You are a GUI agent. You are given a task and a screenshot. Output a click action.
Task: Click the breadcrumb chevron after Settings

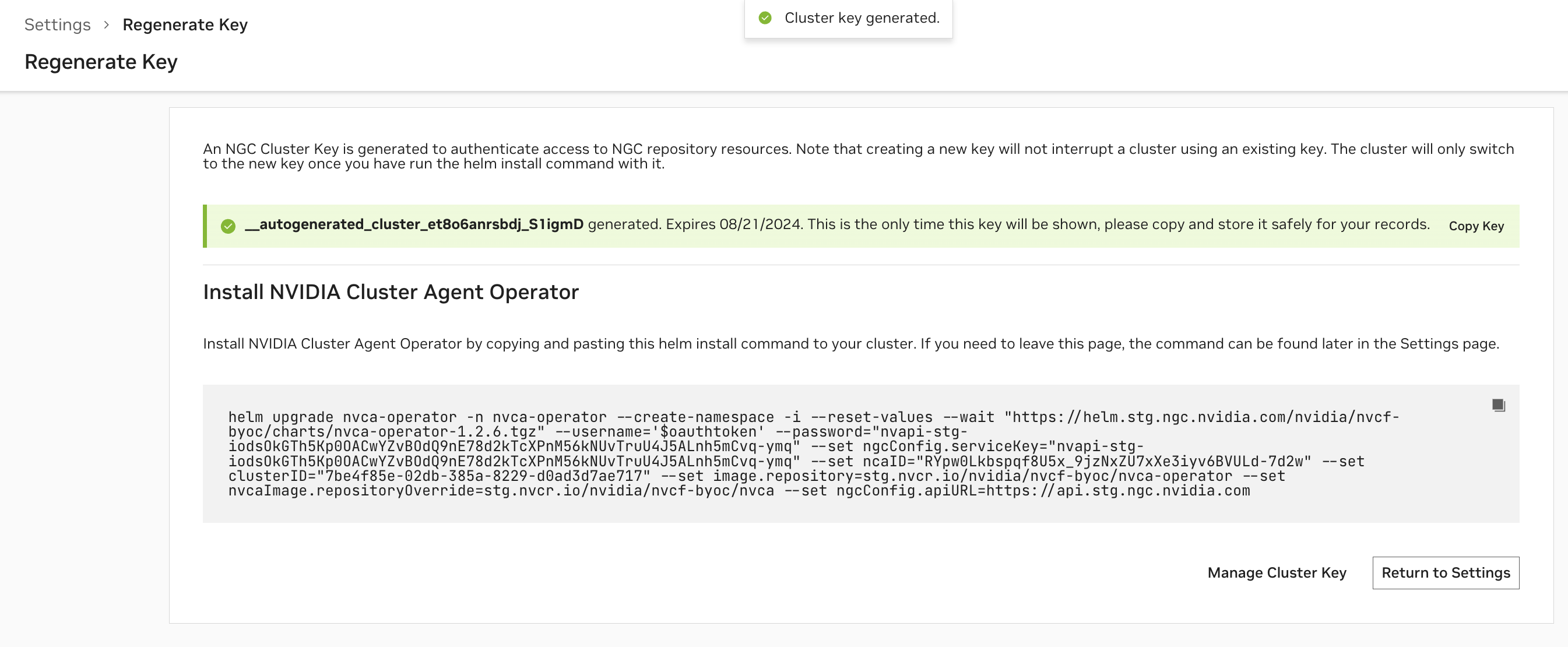tap(107, 25)
